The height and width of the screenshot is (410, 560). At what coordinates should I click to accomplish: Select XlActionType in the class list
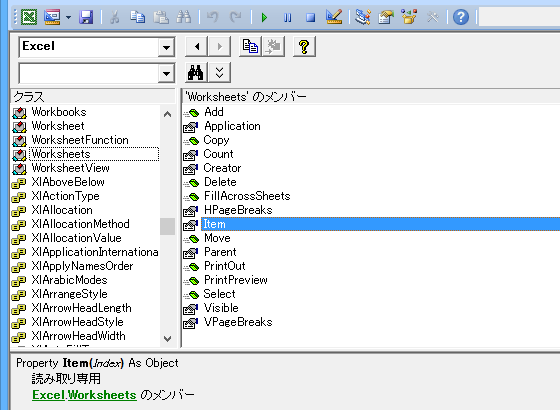click(65, 196)
